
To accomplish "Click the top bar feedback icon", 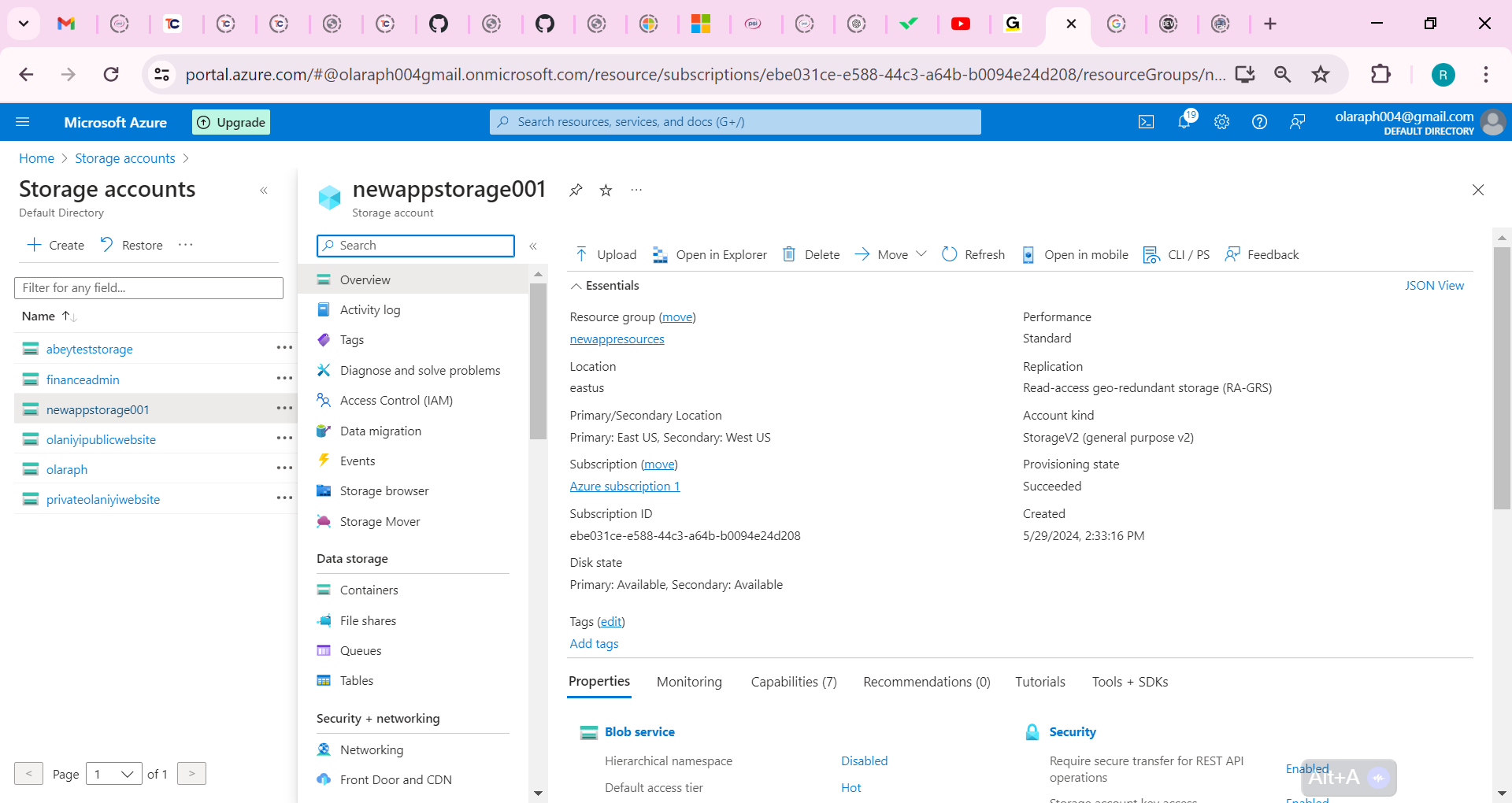I will click(1297, 122).
